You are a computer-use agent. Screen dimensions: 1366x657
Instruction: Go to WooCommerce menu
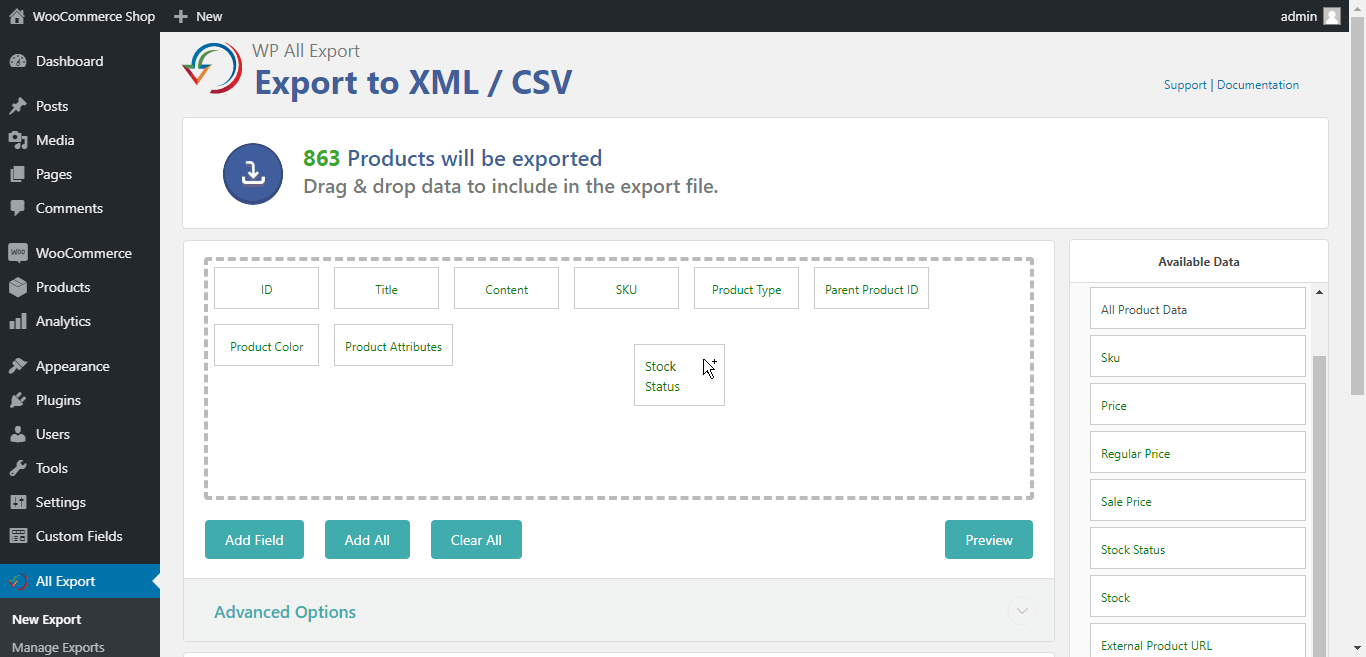tap(80, 253)
